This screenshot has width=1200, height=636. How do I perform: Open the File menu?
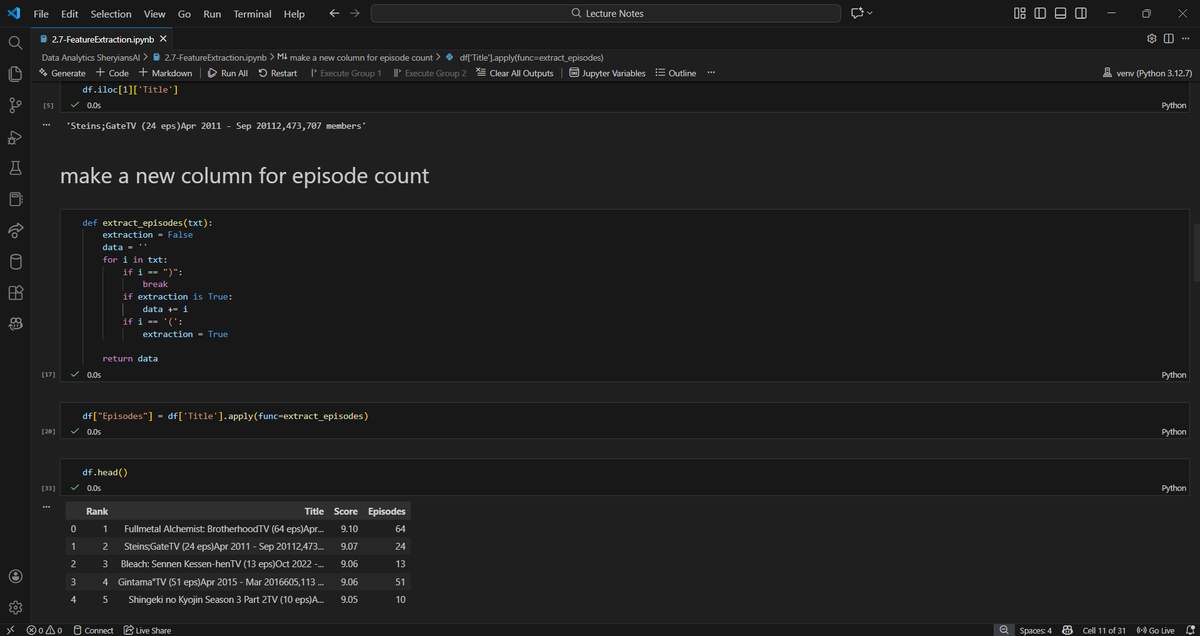42,14
